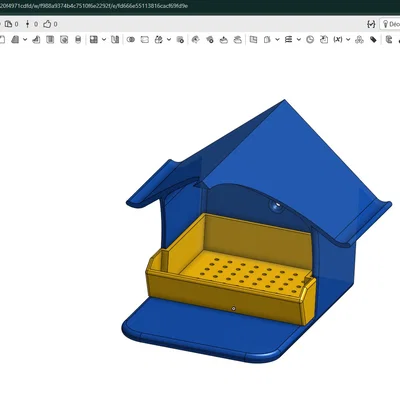Select the Transform tool icon
This screenshot has height=400, width=400.
click(159, 40)
